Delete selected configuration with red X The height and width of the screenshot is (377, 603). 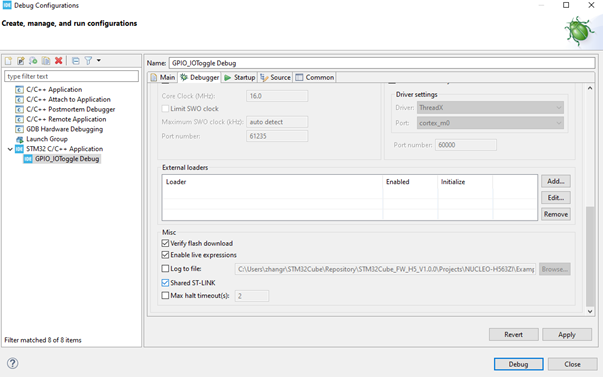tap(58, 60)
